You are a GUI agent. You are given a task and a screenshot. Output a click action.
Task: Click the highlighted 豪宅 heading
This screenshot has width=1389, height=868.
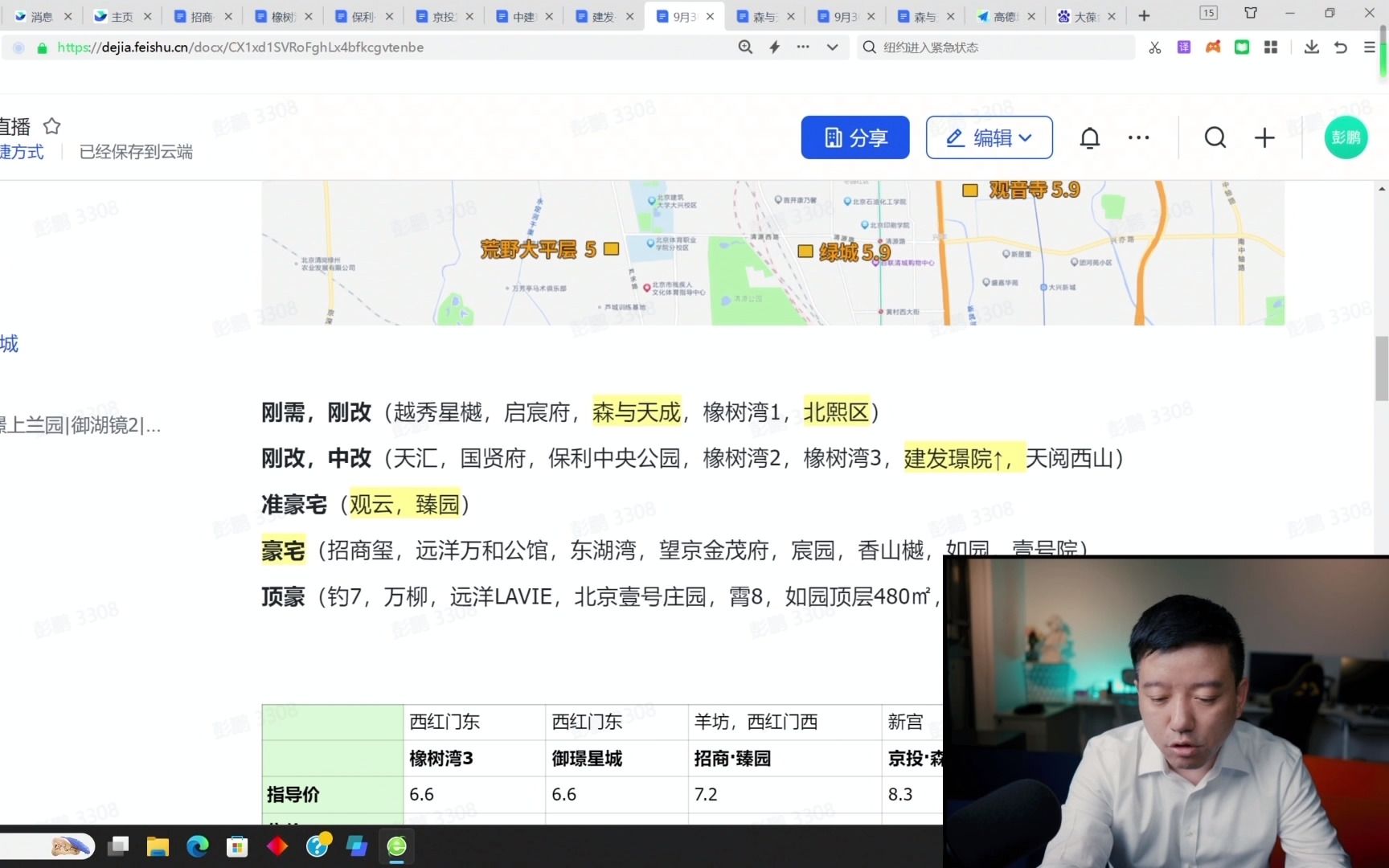coord(284,551)
